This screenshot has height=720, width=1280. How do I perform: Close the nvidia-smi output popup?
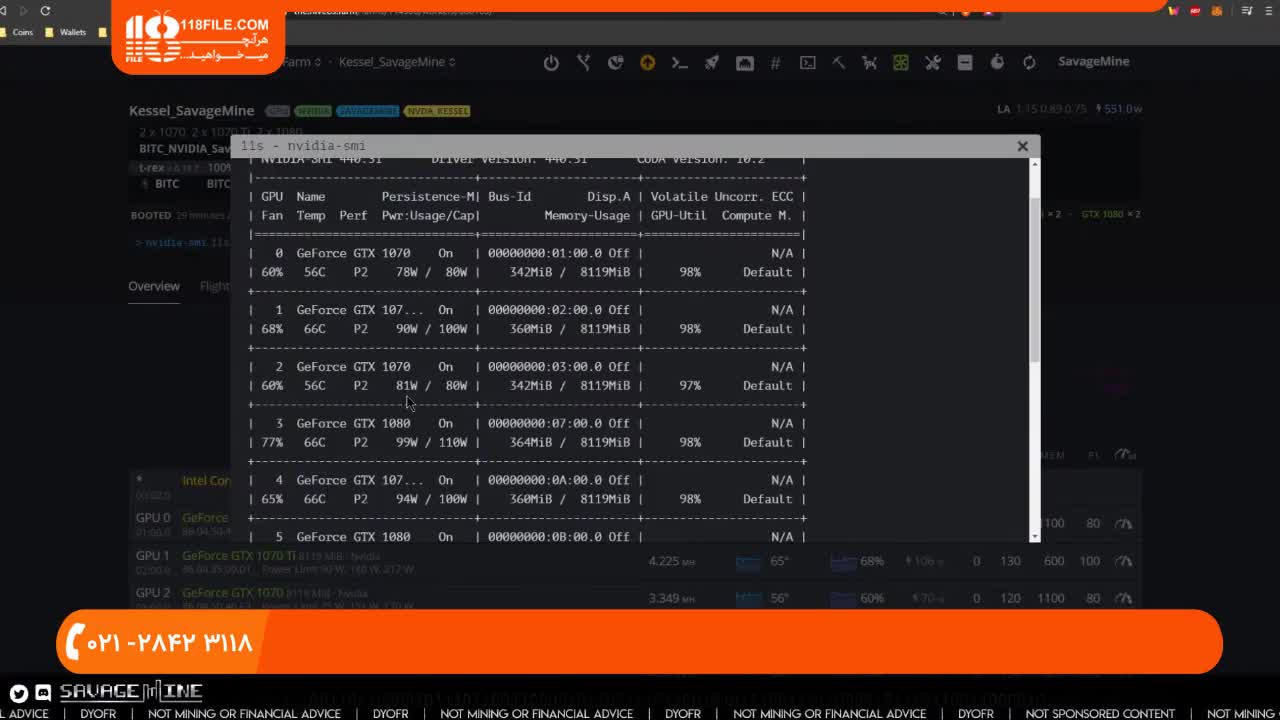click(1022, 146)
